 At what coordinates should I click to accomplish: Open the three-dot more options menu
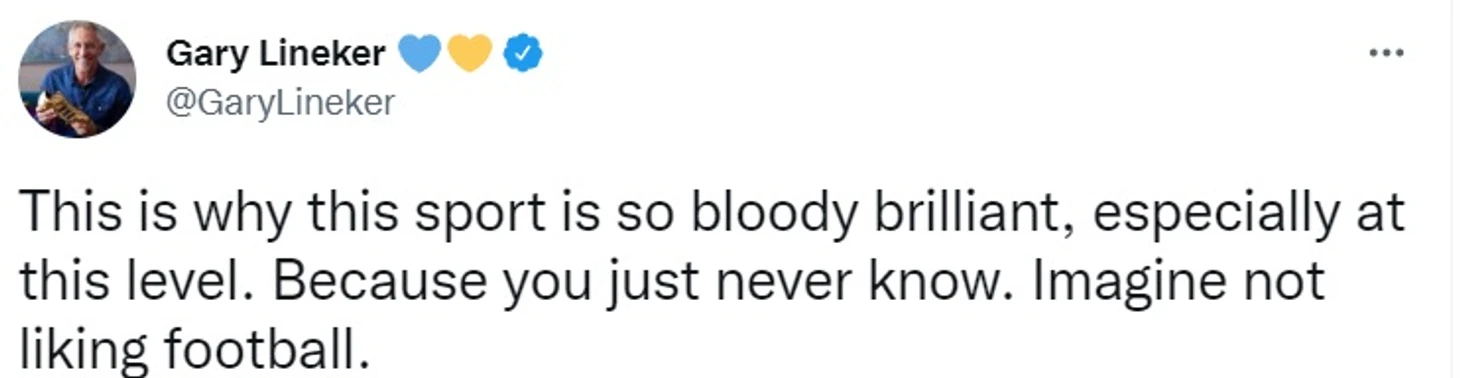click(x=1386, y=54)
